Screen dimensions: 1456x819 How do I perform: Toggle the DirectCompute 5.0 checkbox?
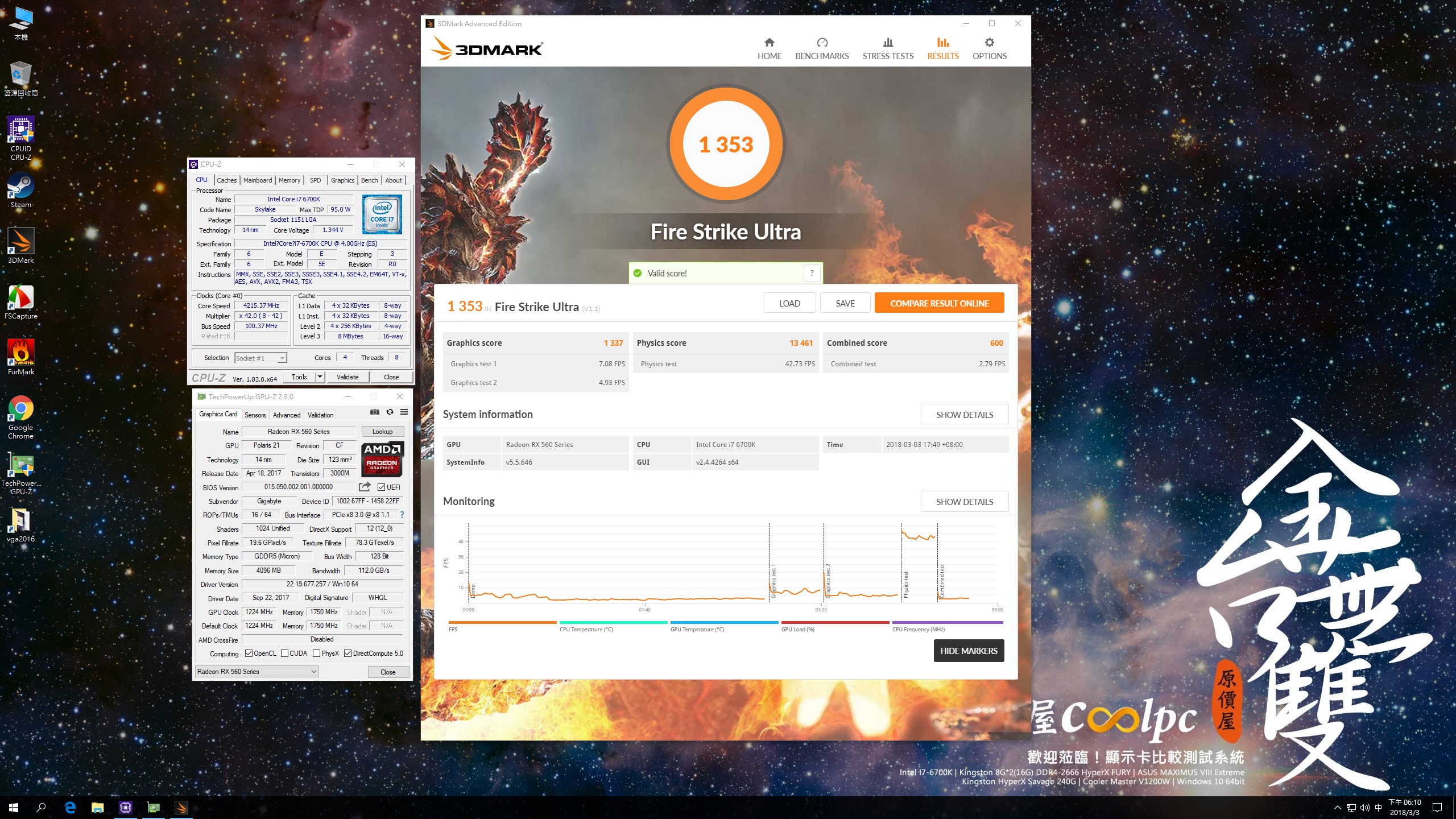coord(348,653)
